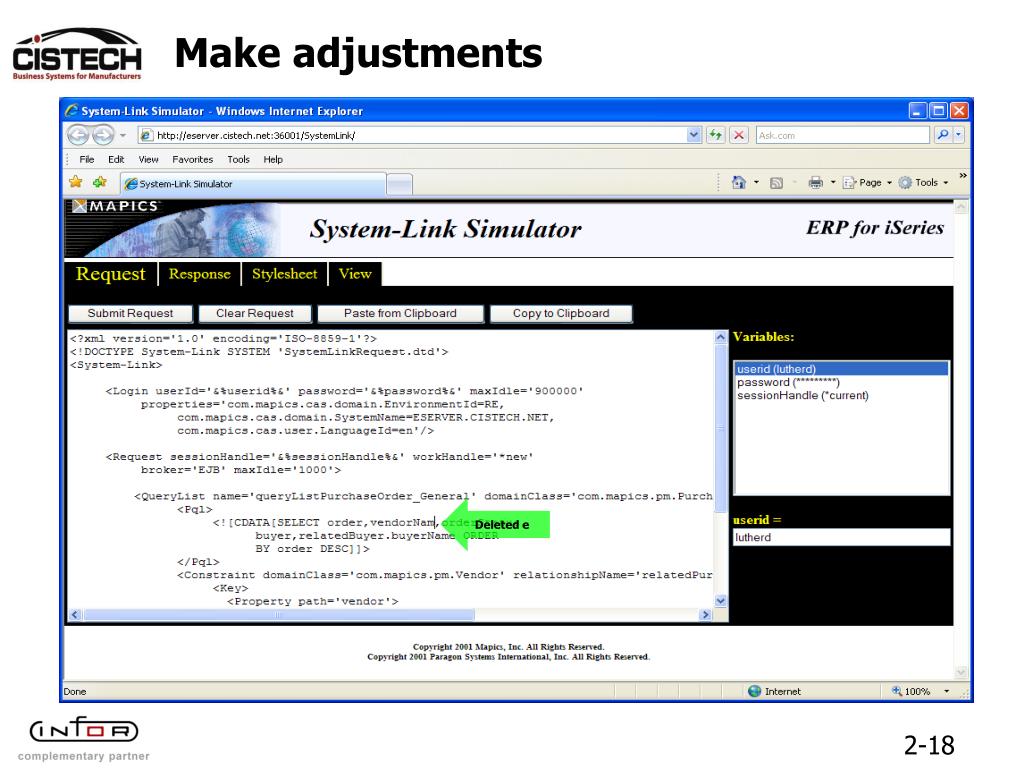Switch to the Stylesheet tab
1024x768 pixels.
285,274
